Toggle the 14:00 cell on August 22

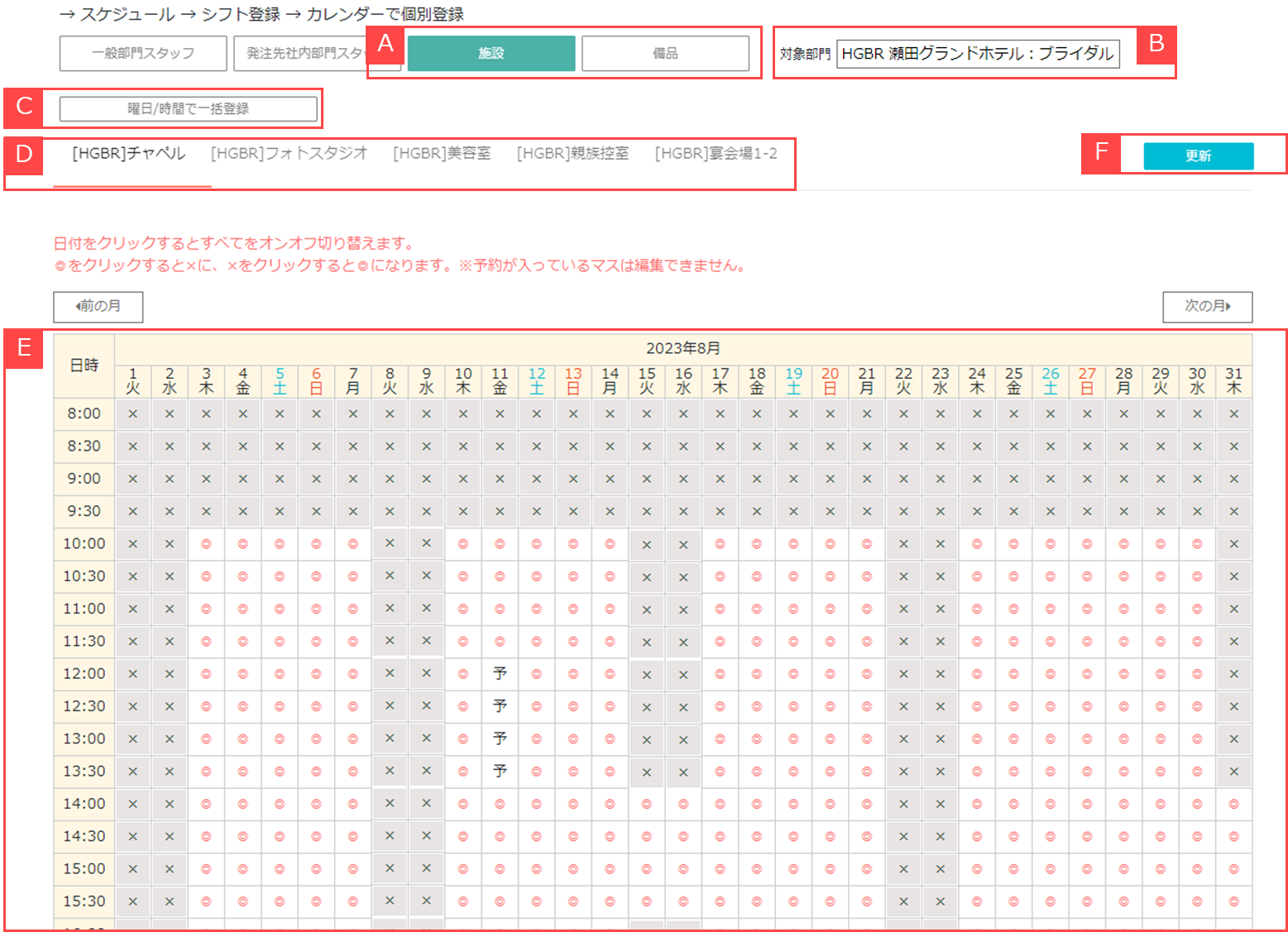903,803
